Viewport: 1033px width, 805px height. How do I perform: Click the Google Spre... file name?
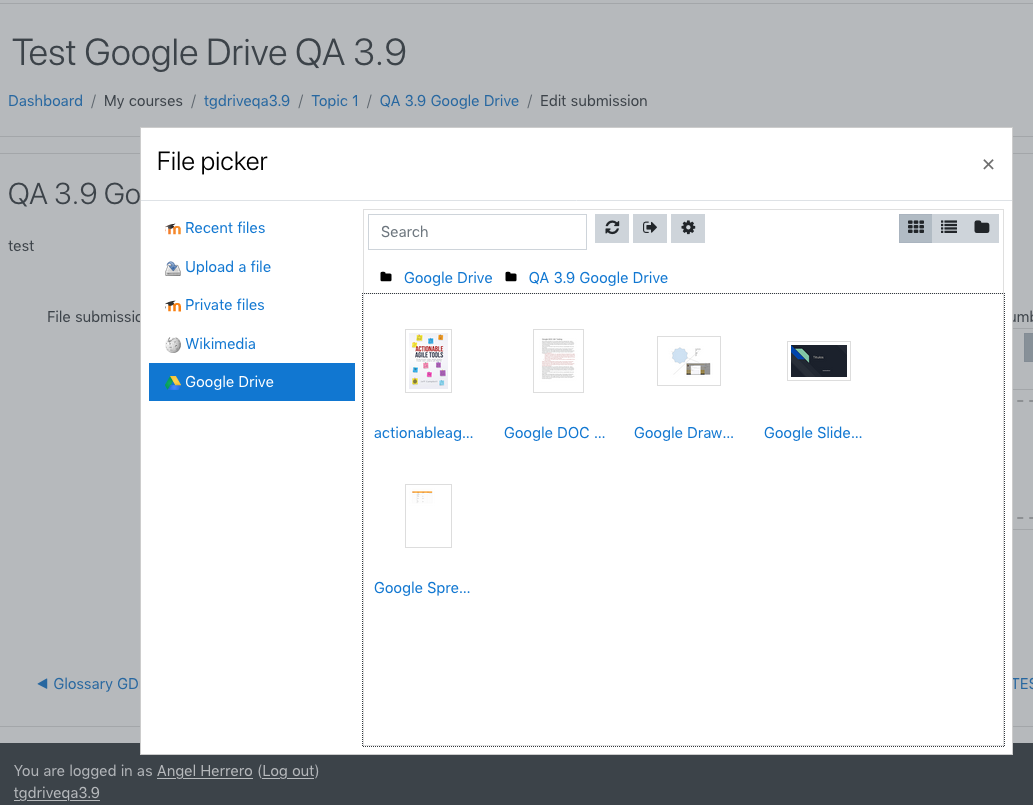click(422, 588)
